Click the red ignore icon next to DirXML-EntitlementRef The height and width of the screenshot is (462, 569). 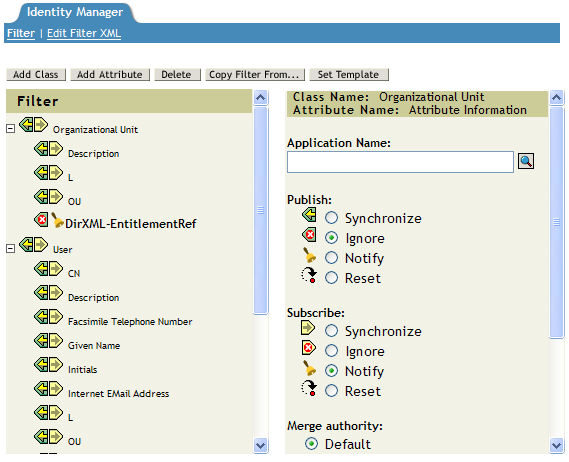(41, 220)
